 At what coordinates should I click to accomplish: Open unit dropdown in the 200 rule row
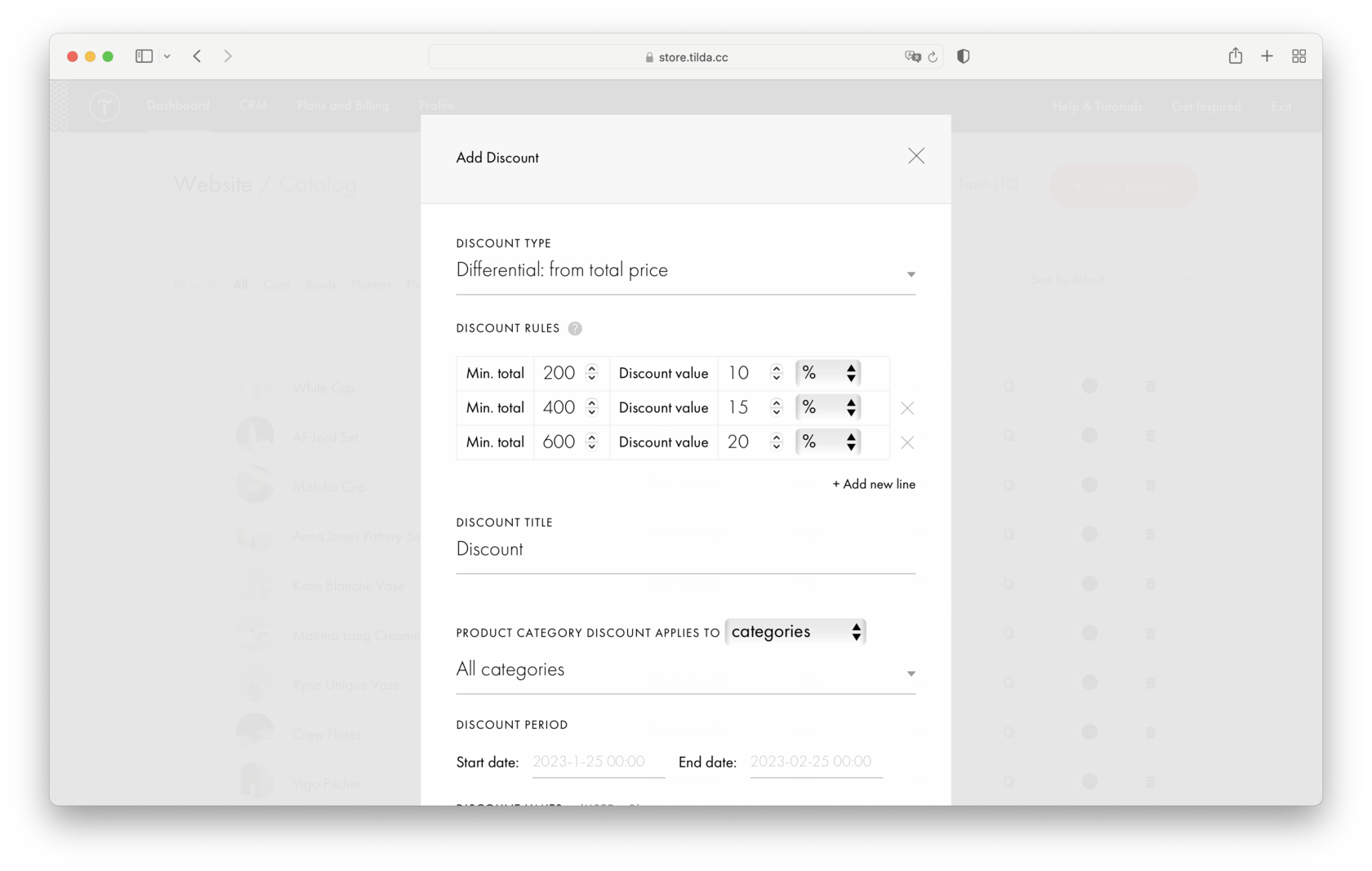click(828, 373)
